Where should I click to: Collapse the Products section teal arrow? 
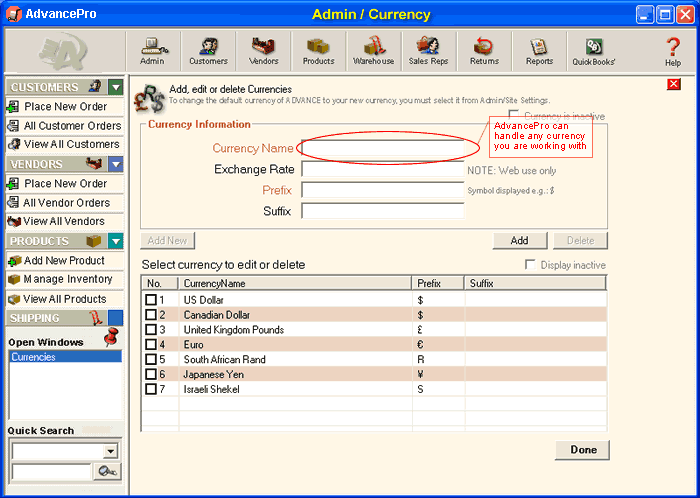(x=116, y=241)
